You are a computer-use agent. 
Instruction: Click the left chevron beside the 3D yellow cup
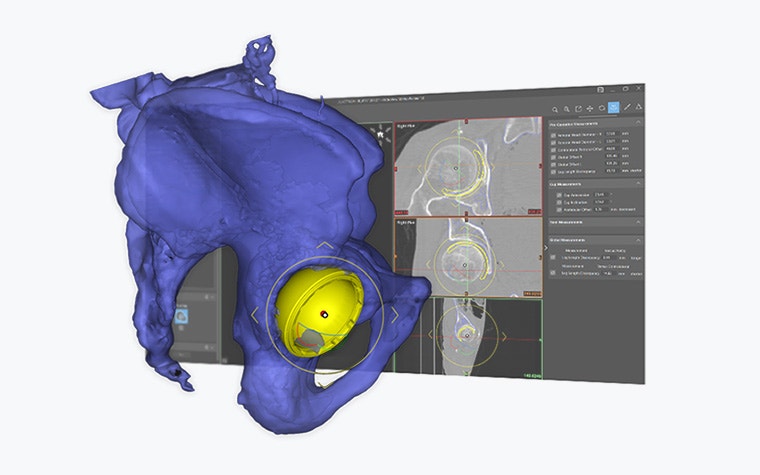[x=255, y=315]
